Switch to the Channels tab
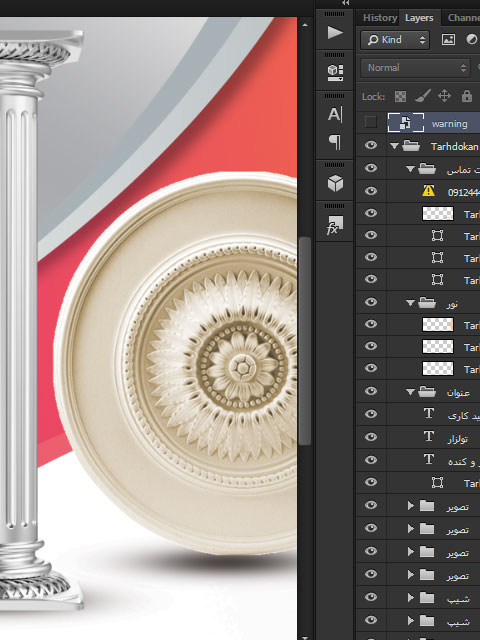 pyautogui.click(x=464, y=18)
